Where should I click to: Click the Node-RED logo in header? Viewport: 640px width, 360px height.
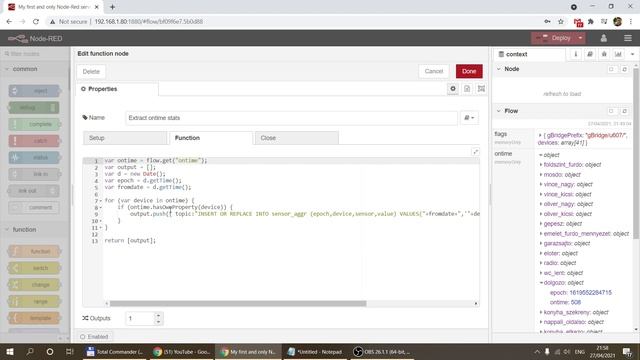click(35, 38)
